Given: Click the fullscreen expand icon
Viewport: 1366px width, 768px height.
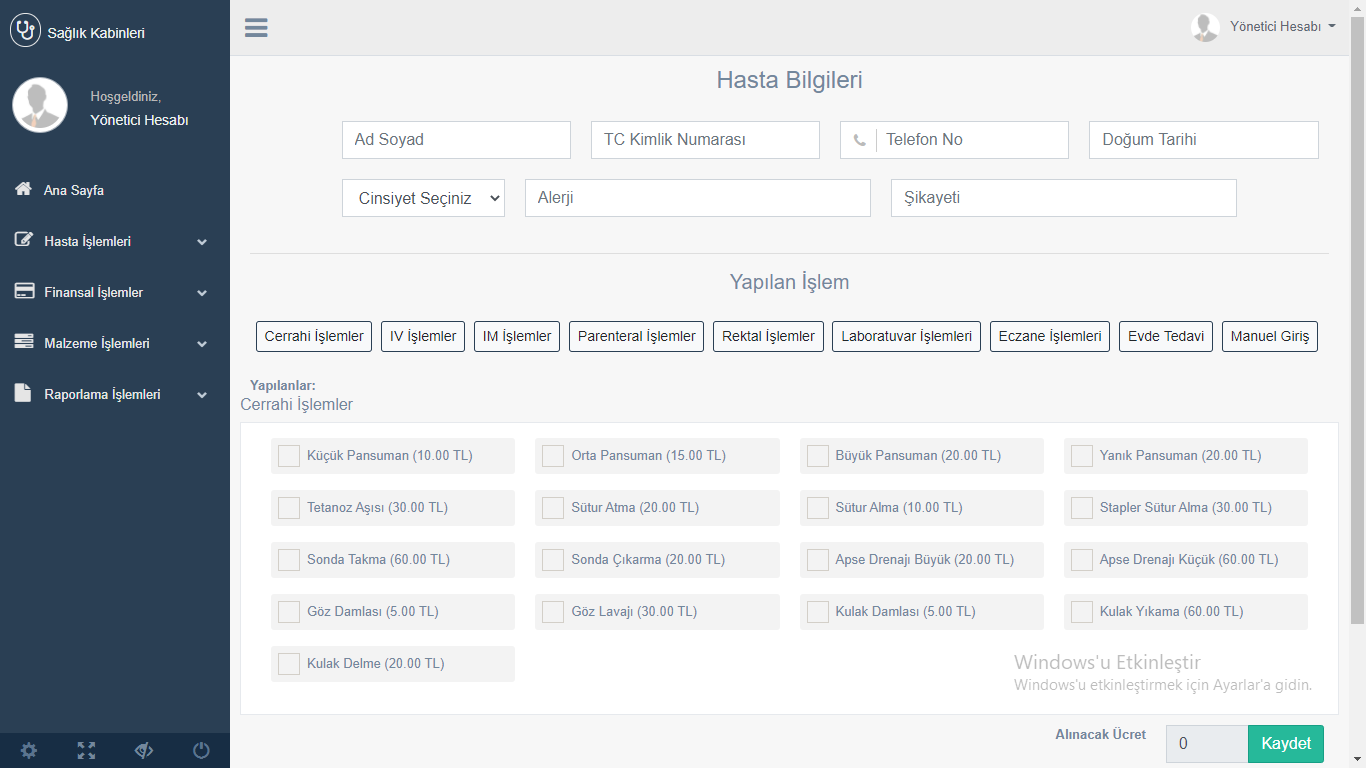Looking at the screenshot, I should tap(86, 751).
